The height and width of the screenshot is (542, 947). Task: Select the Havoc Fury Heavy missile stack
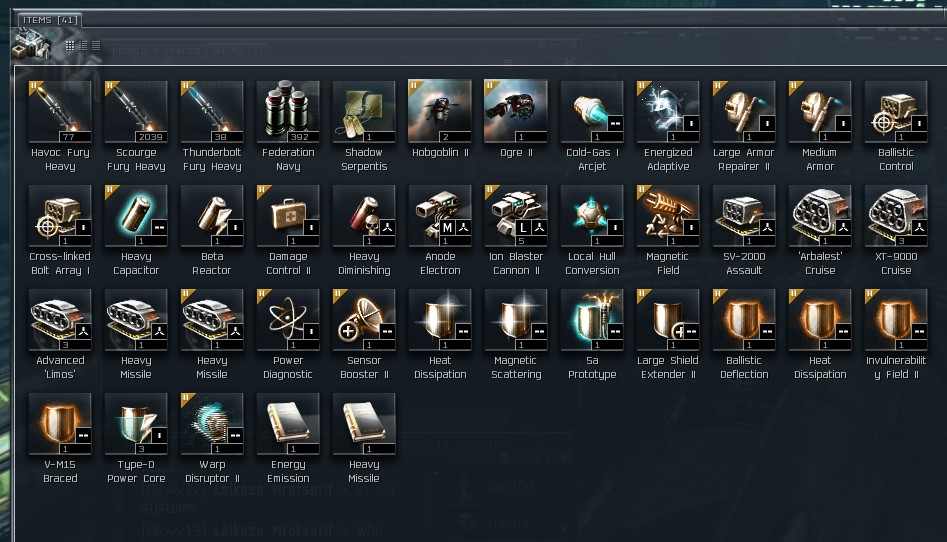coord(60,112)
